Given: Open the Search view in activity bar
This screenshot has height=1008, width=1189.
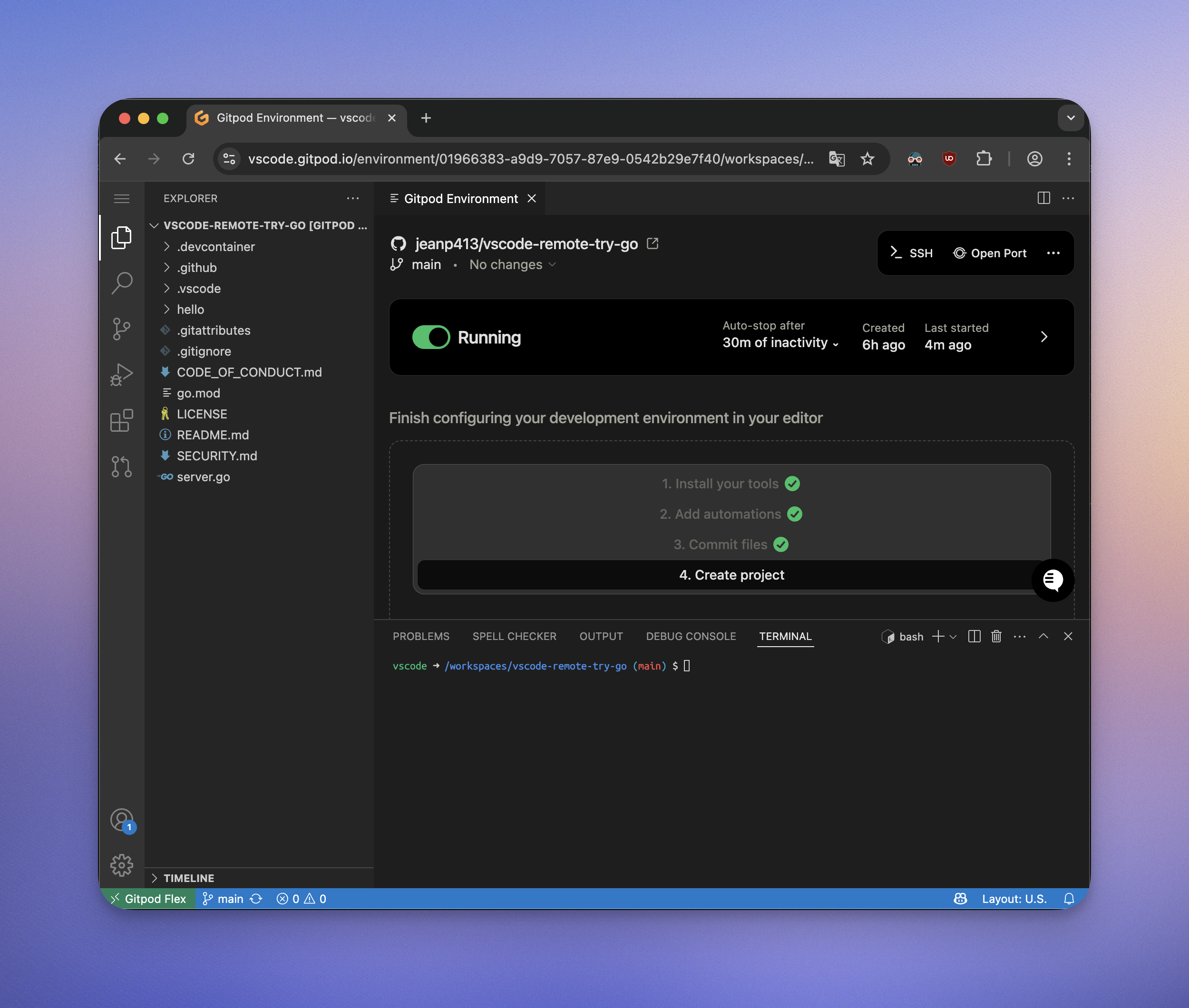Looking at the screenshot, I should [x=122, y=283].
